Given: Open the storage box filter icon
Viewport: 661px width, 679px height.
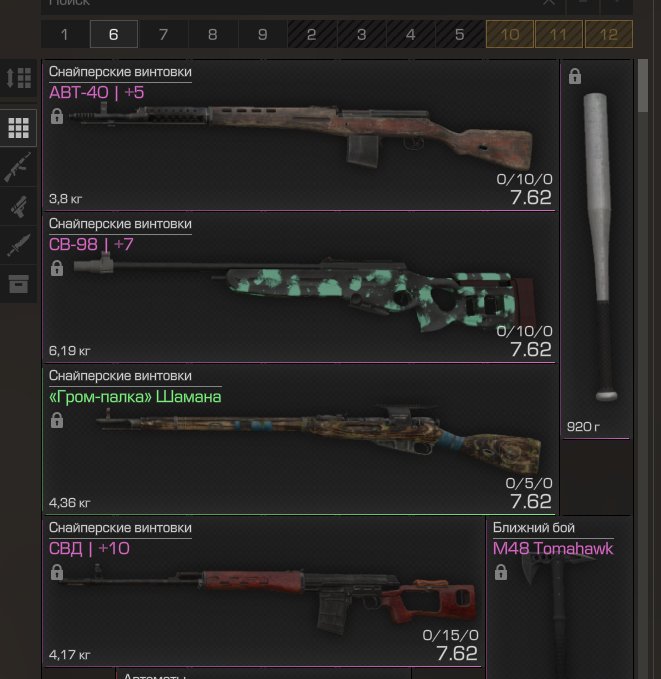Looking at the screenshot, I should [18, 284].
